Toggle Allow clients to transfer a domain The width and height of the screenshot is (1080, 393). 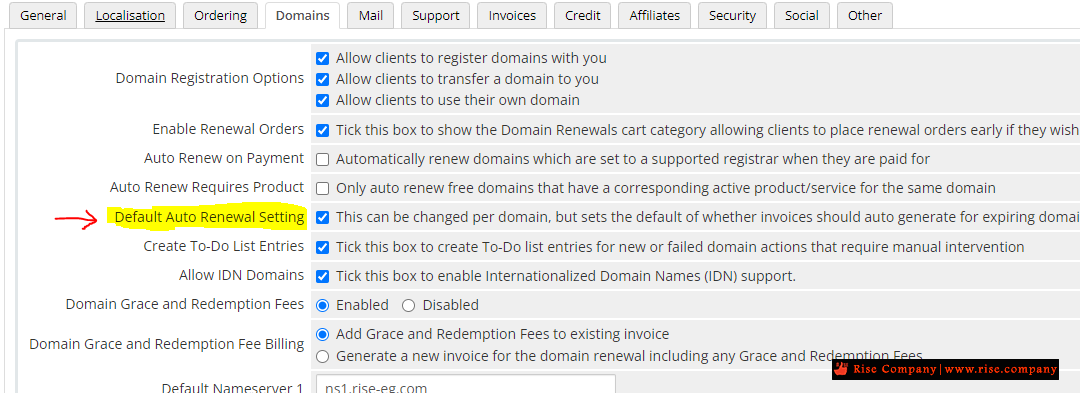(322, 79)
